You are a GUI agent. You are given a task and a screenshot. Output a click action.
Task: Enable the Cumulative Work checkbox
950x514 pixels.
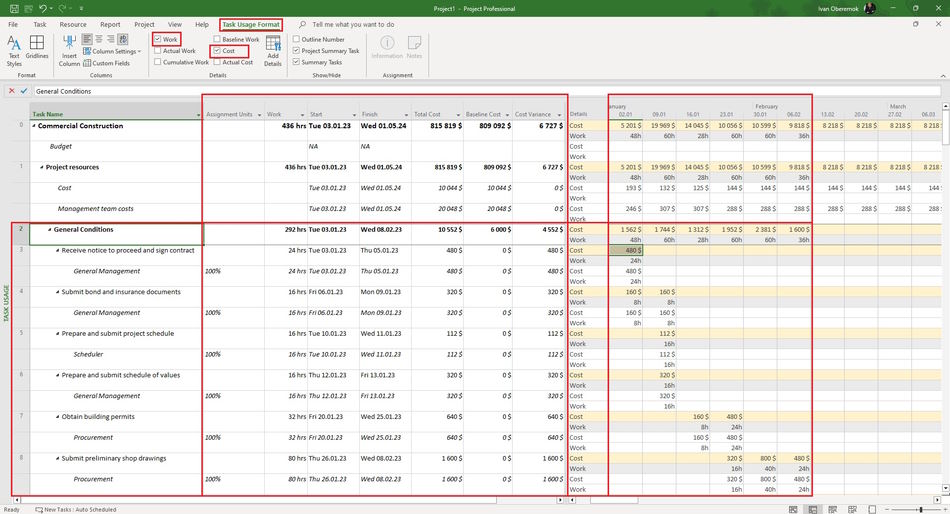coord(158,62)
